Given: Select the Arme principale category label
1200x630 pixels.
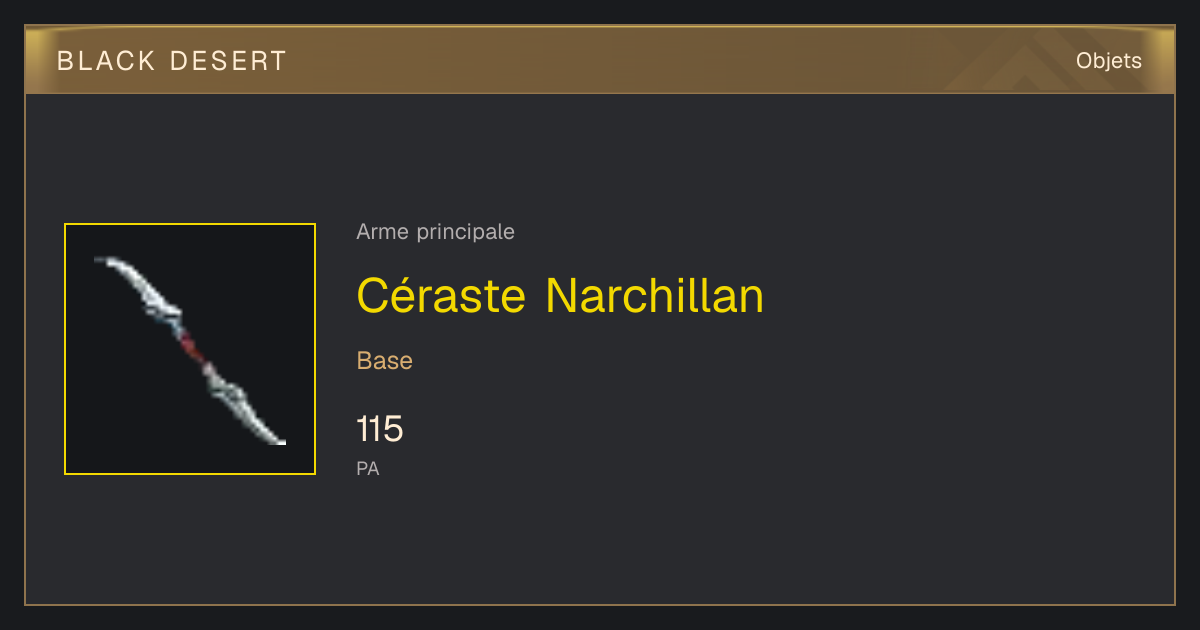Looking at the screenshot, I should pos(436,232).
